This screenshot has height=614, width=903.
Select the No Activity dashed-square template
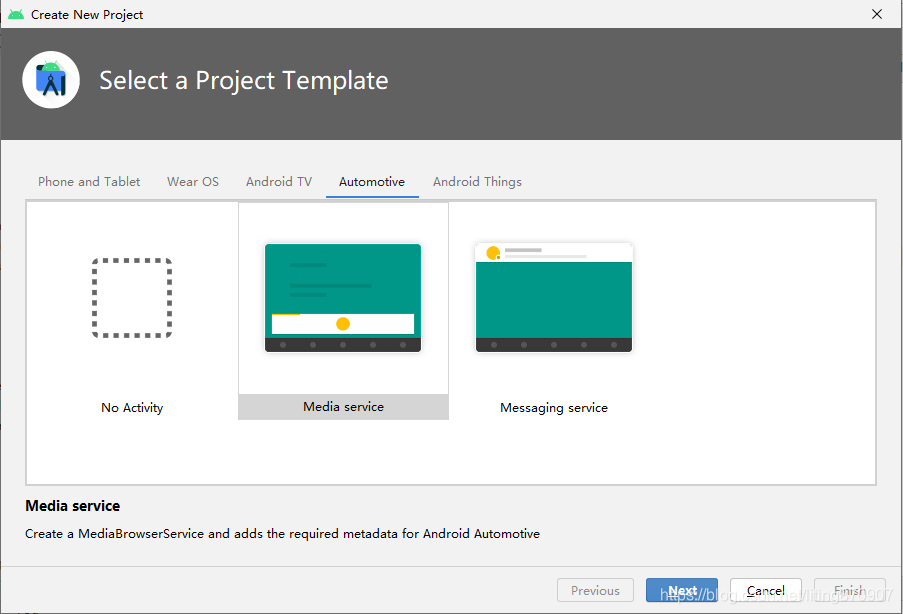coord(132,298)
